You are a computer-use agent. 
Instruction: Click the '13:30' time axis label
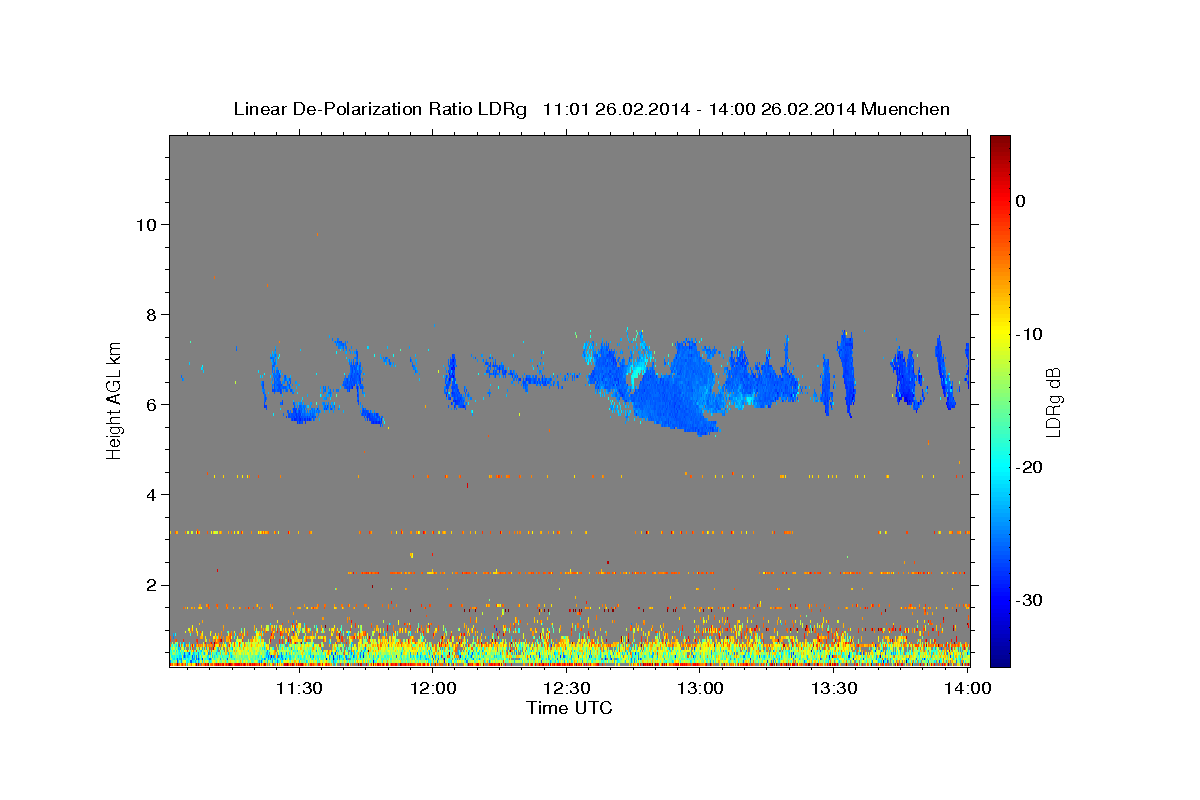click(834, 688)
